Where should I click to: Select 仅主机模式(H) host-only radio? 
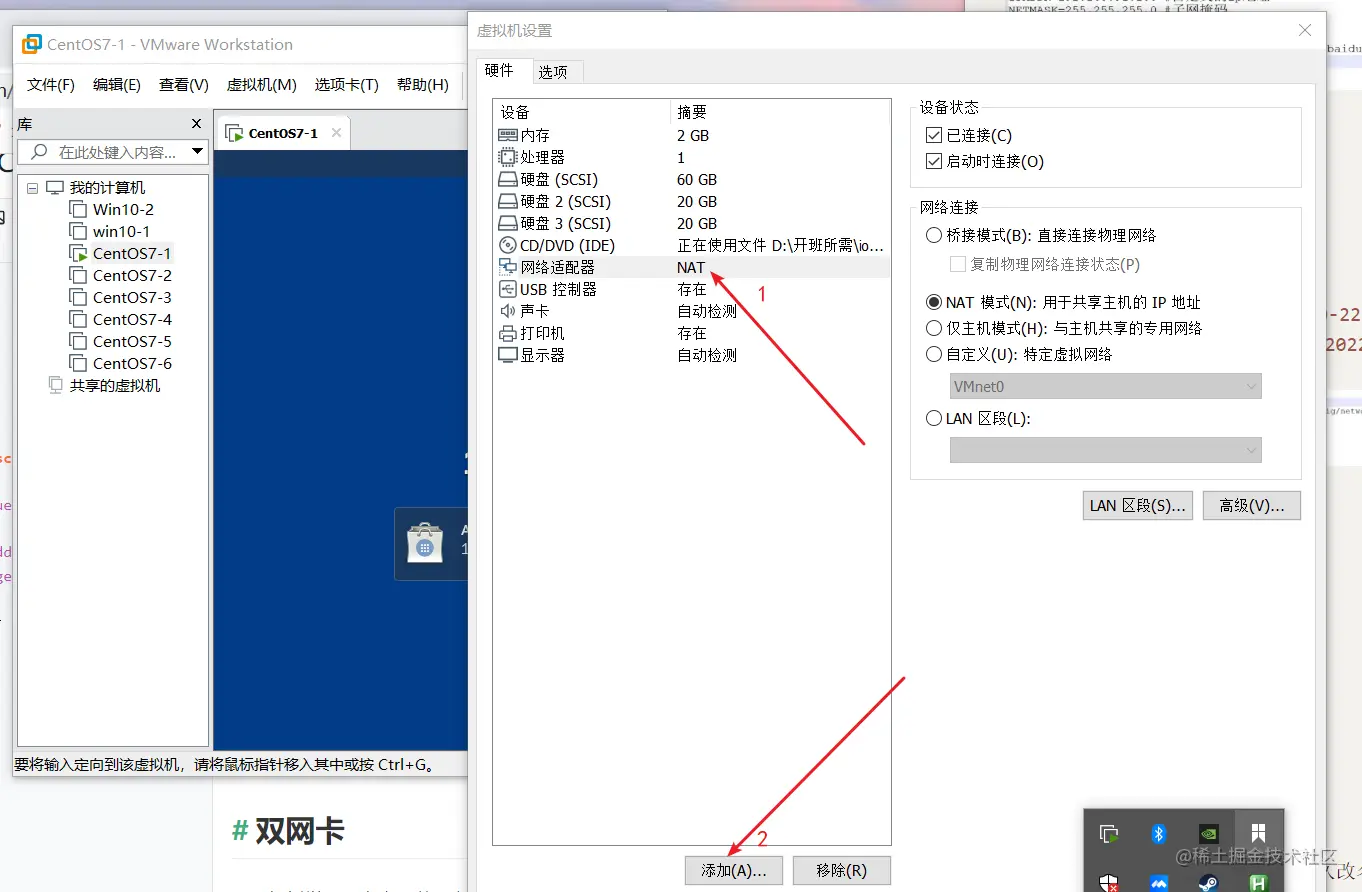click(x=934, y=328)
